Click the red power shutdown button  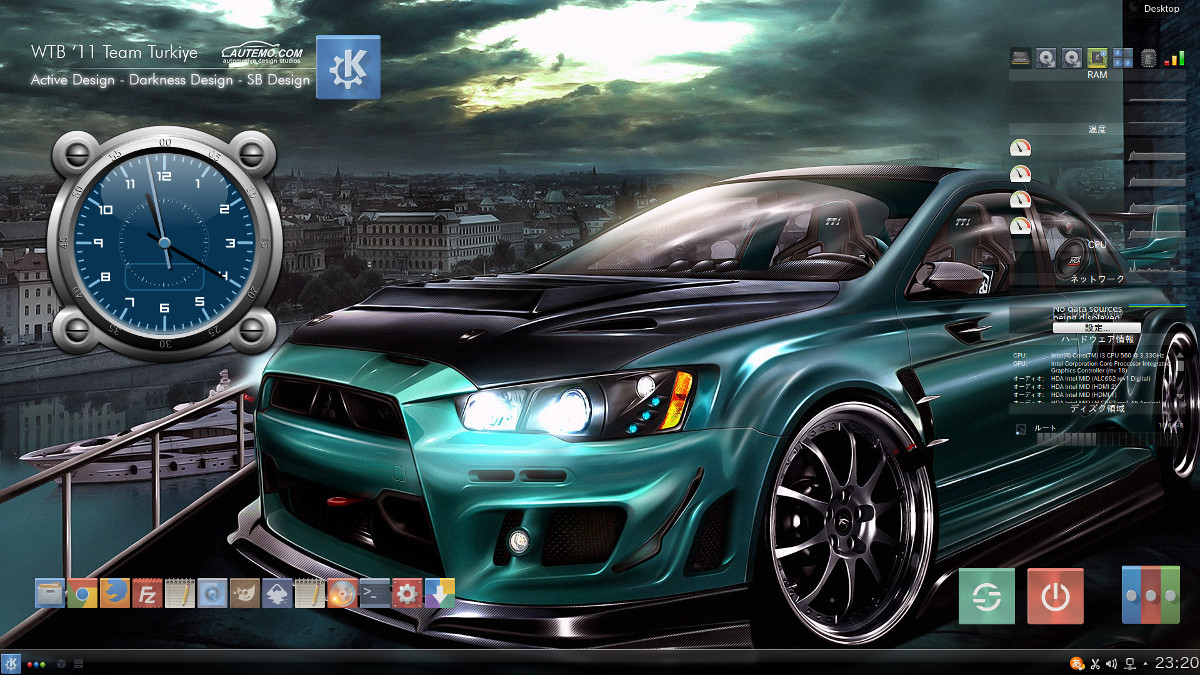(1056, 596)
